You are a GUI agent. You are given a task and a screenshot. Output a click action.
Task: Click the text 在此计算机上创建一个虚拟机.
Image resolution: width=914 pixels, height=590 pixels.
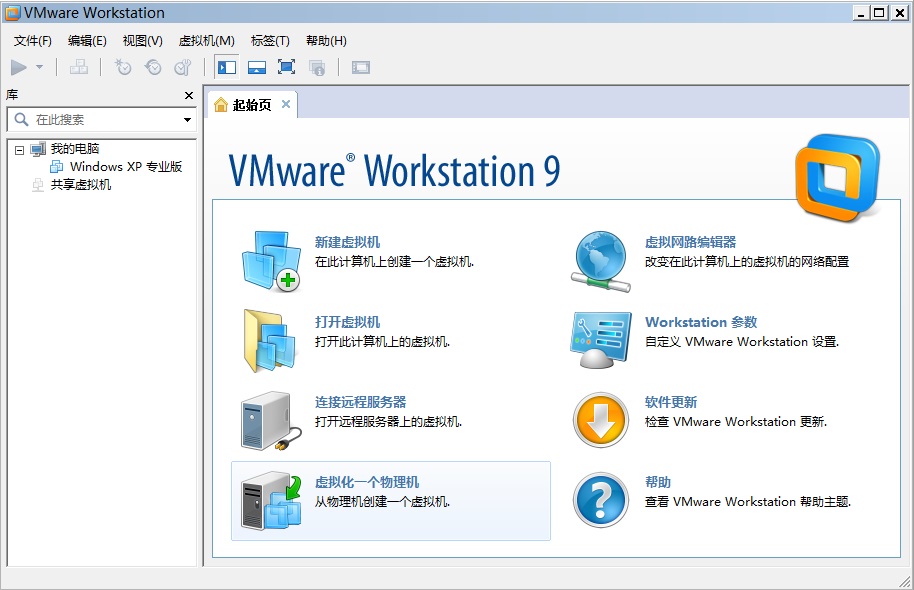(x=394, y=262)
